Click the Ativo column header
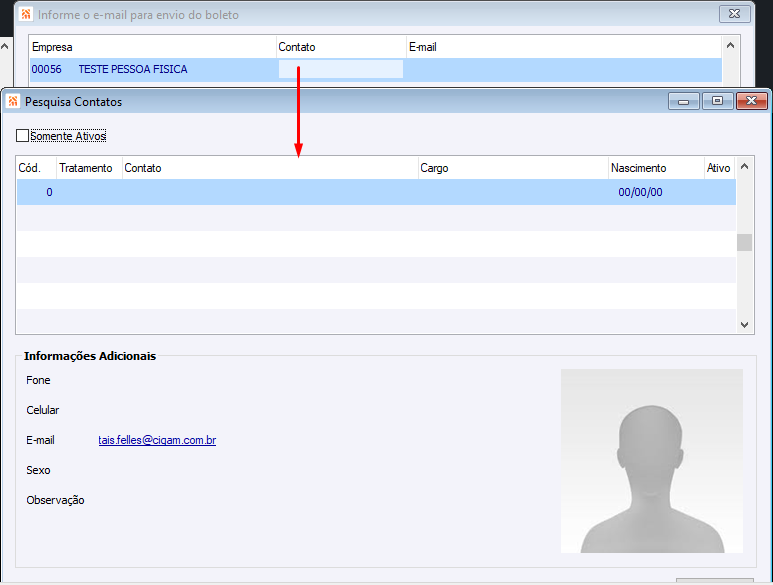 719,168
